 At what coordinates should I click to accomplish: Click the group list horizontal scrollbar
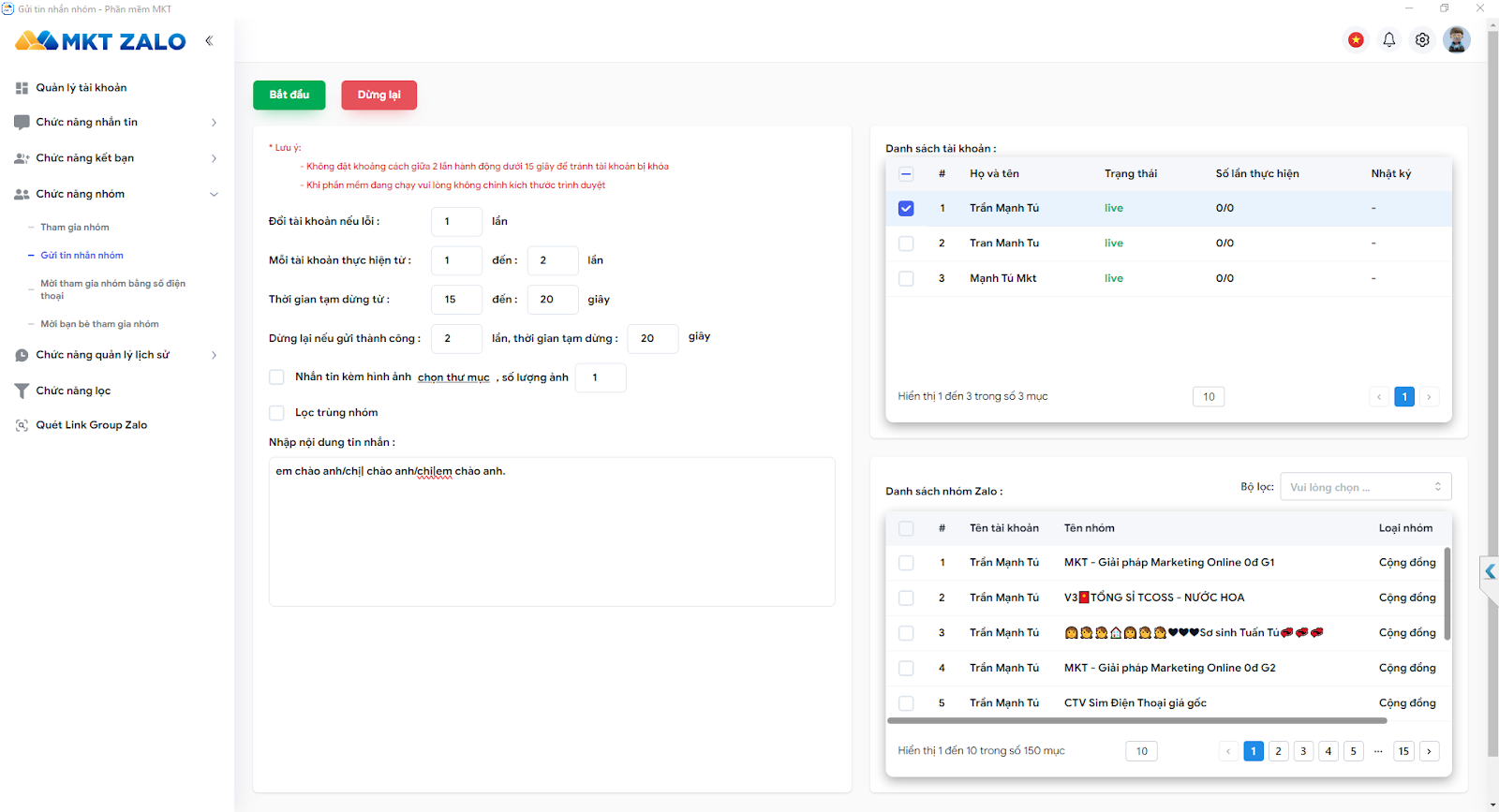tap(1136, 721)
